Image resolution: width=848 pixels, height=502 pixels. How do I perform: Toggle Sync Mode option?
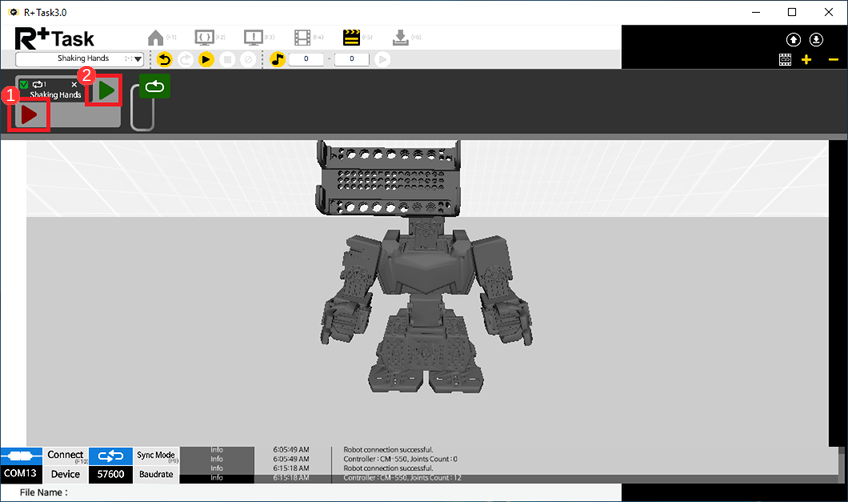click(156, 455)
